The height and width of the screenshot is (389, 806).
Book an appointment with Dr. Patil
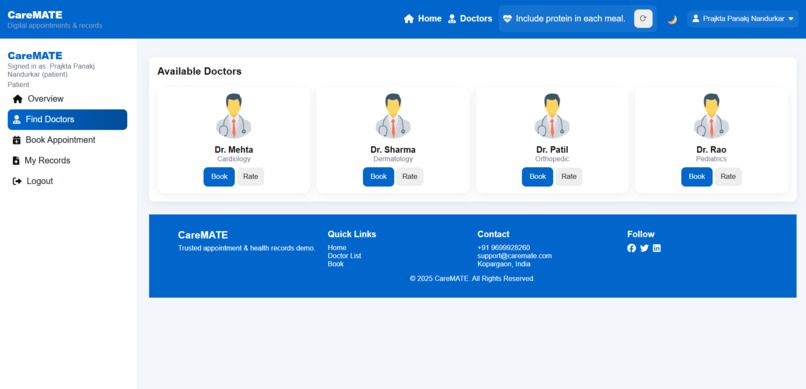[x=538, y=177]
